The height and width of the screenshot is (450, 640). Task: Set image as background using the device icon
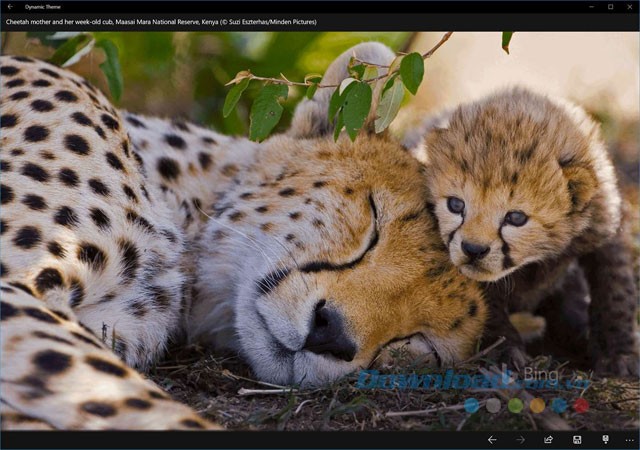pyautogui.click(x=605, y=439)
